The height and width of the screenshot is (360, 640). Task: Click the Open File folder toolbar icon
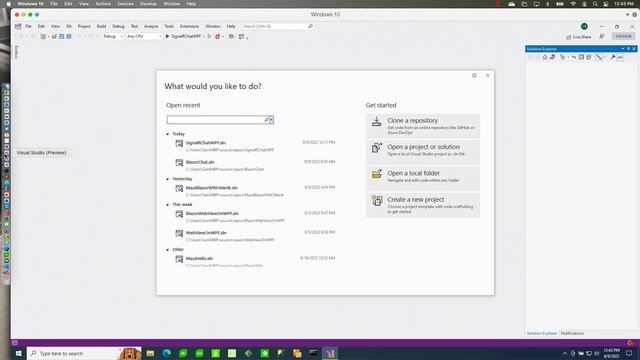[x=54, y=36]
